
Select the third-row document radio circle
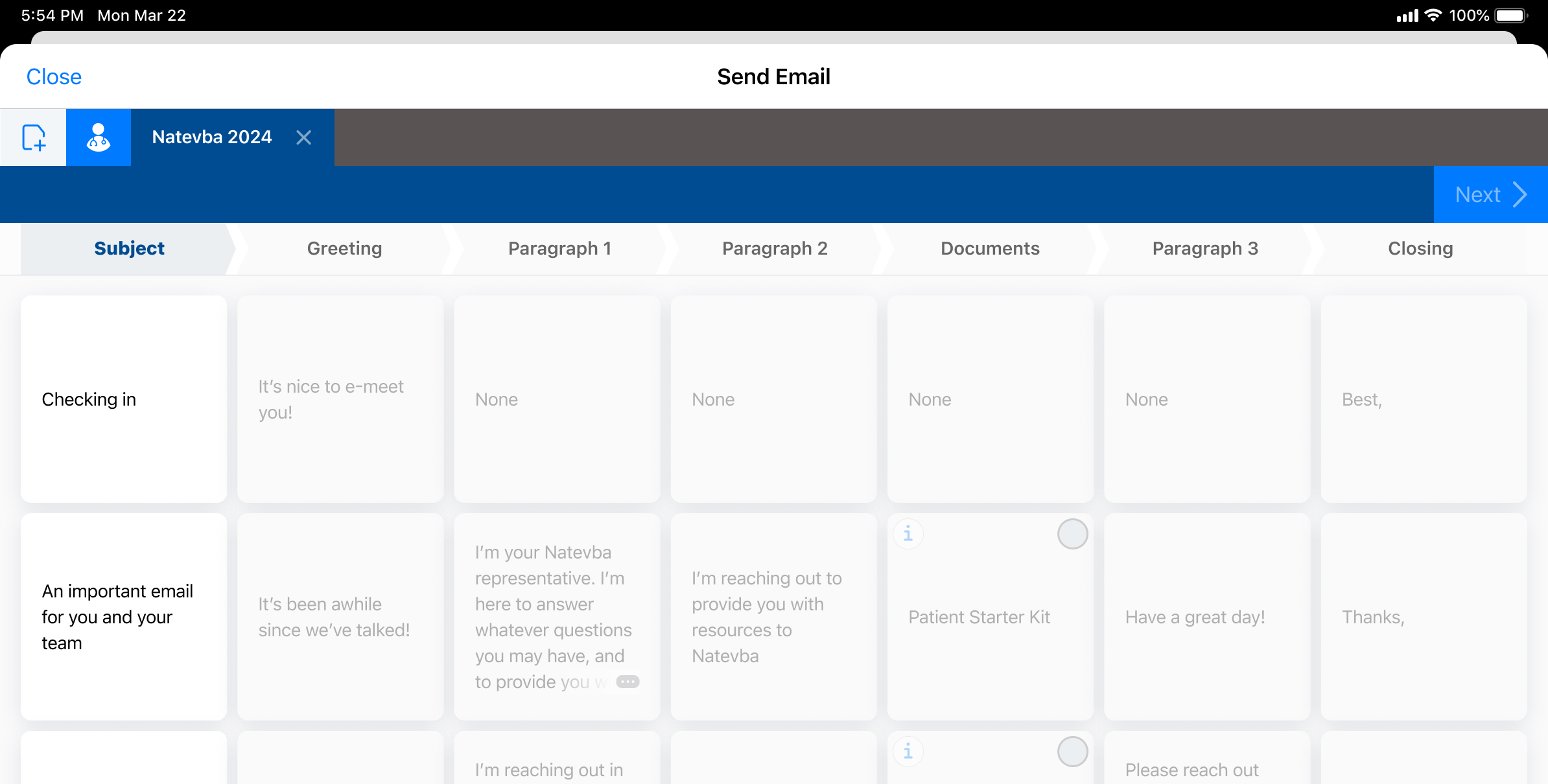tap(1072, 752)
